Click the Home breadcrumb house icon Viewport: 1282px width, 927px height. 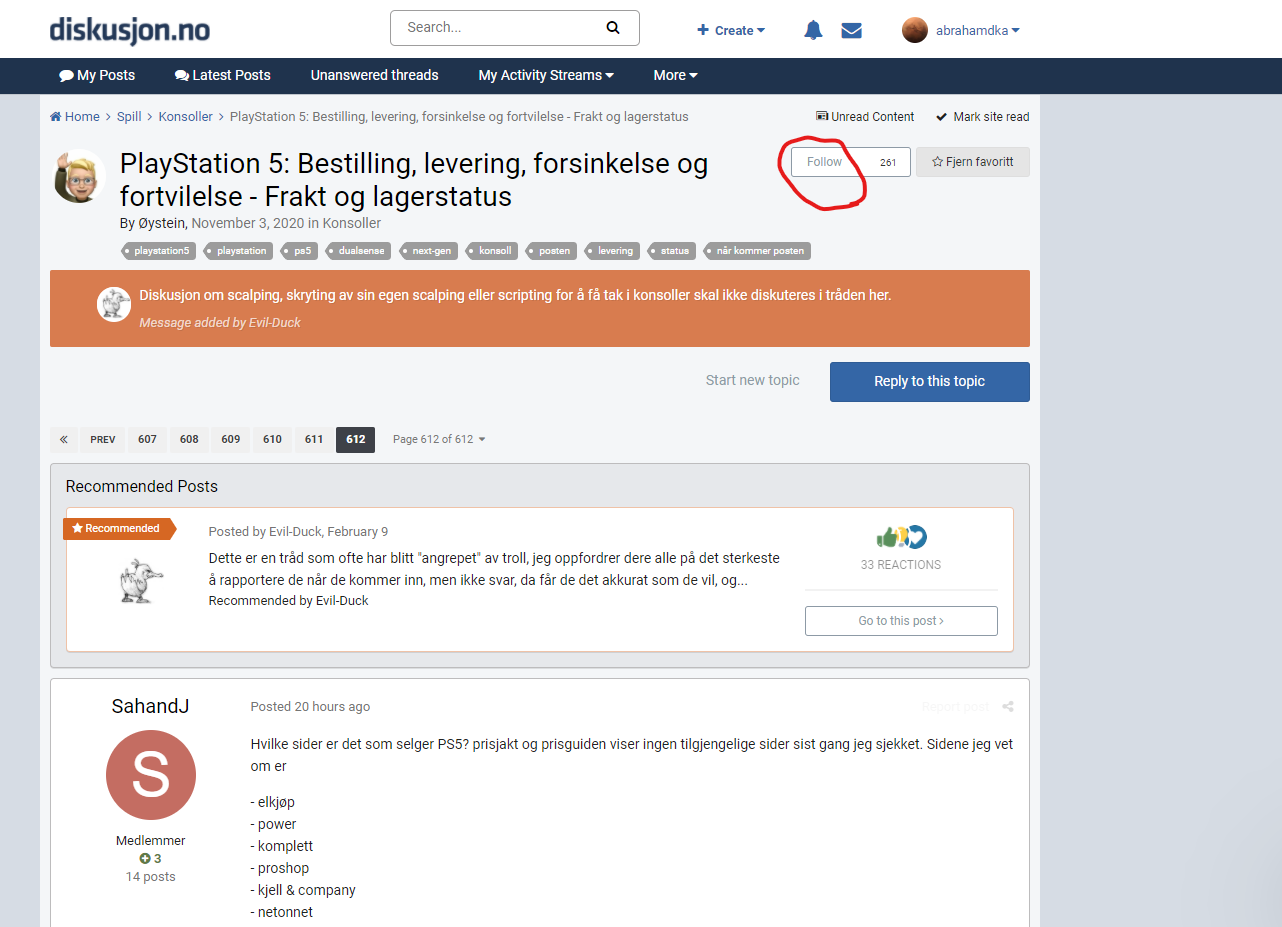pyautogui.click(x=56, y=117)
